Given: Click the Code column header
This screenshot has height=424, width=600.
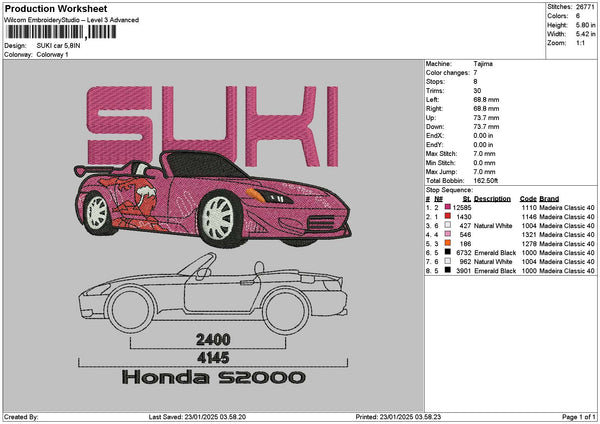Looking at the screenshot, I should (x=528, y=199).
